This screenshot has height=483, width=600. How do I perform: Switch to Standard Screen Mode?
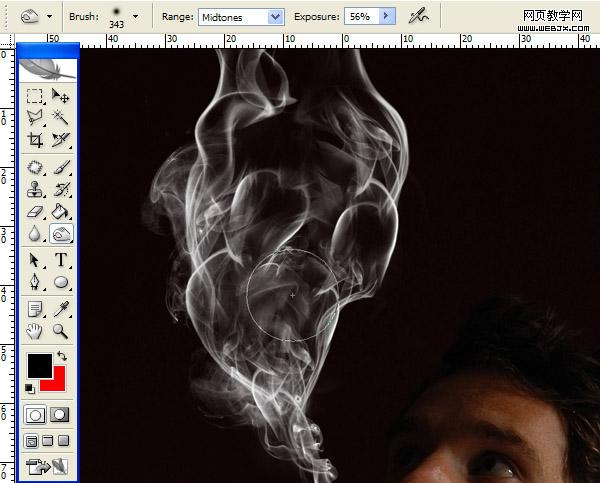(31, 441)
